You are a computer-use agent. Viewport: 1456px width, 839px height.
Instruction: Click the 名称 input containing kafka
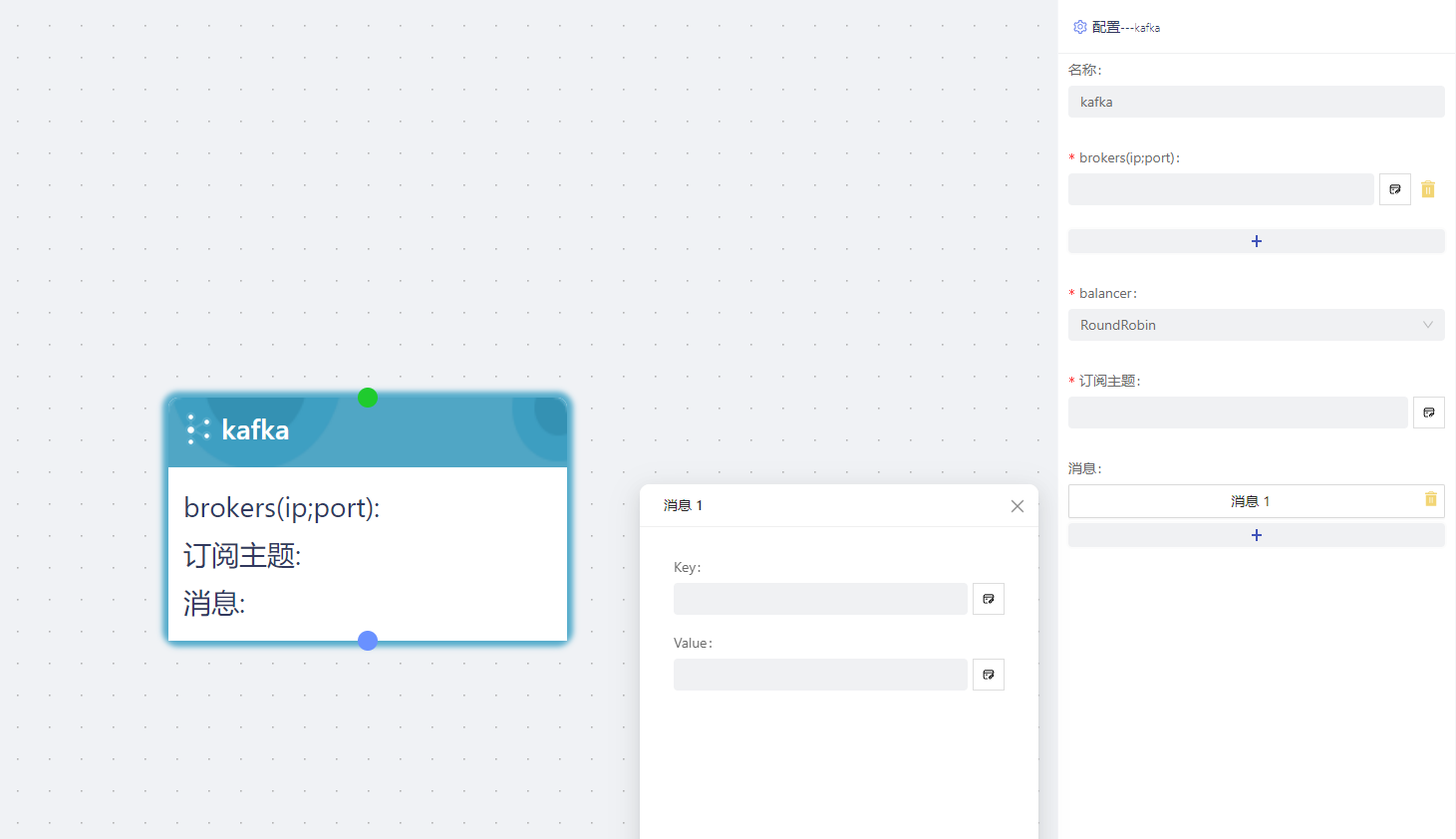coord(1257,102)
